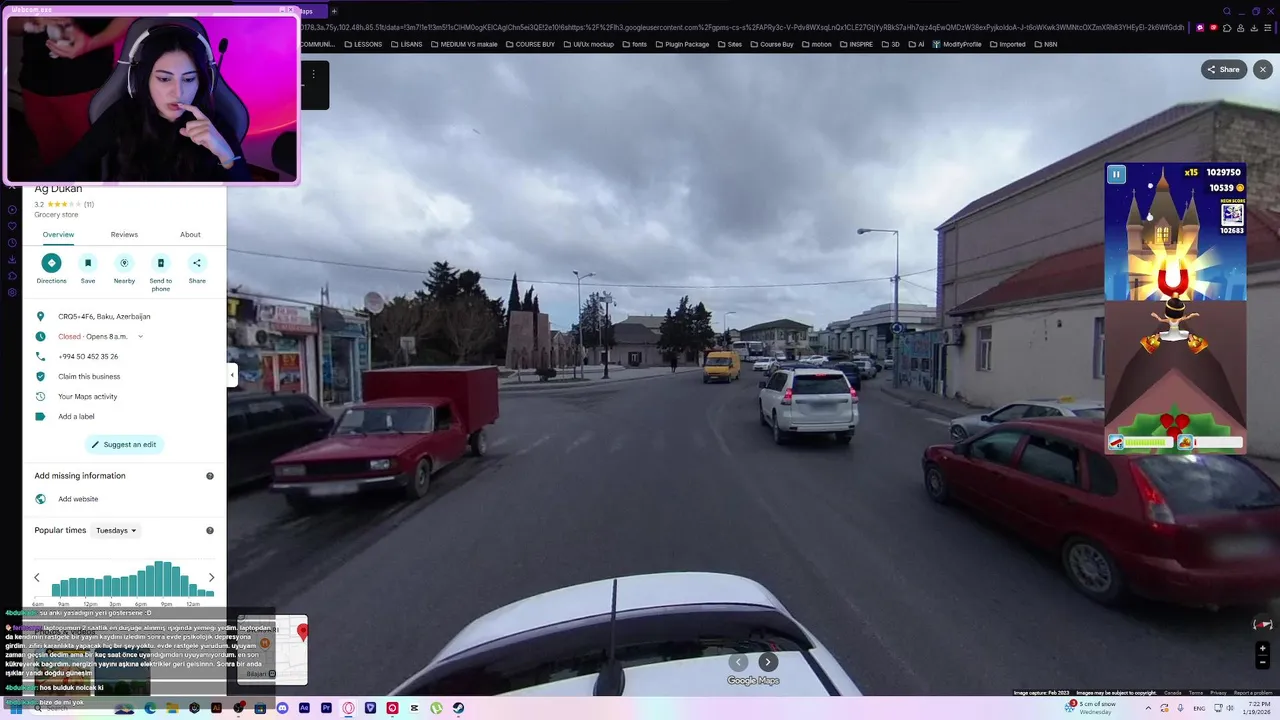Switch to the About tab
Viewport: 1280px width, 720px height.
pos(190,235)
